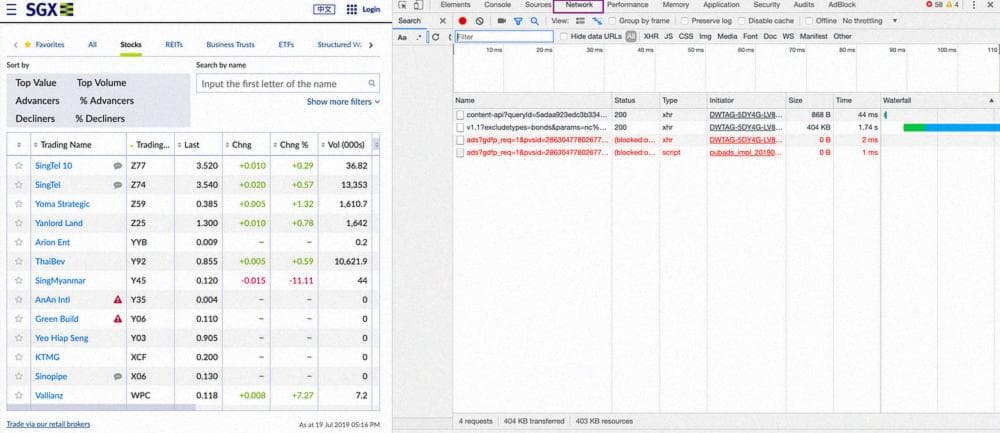
Task: Click the Login link
Action: click(371, 9)
